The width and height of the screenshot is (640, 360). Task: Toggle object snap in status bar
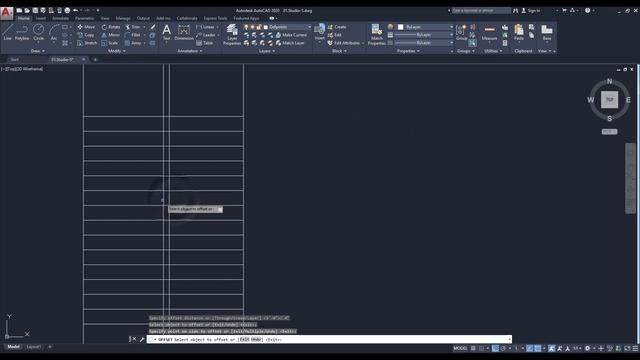538,348
